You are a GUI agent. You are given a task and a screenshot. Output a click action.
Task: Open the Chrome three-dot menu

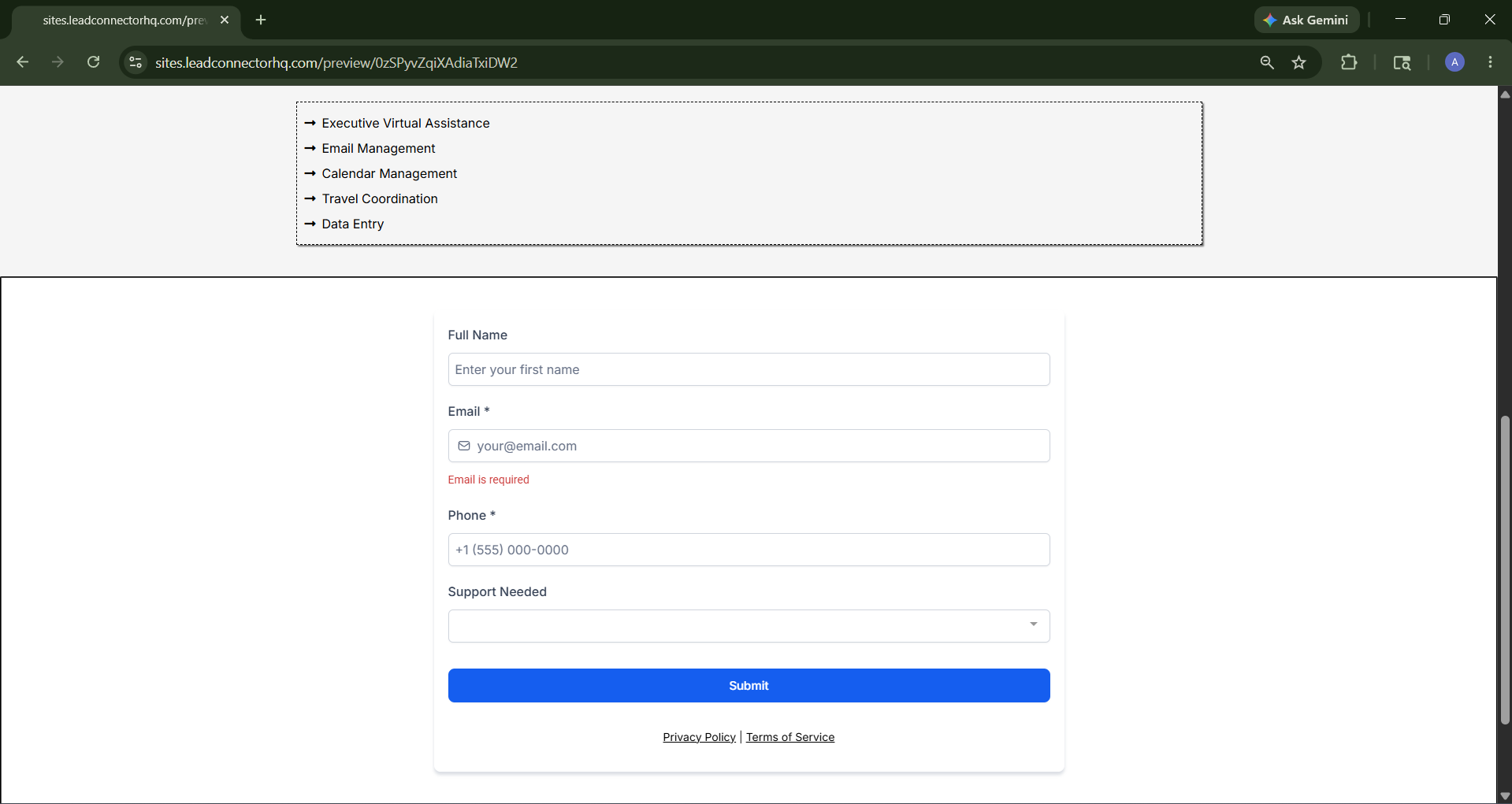pyautogui.click(x=1490, y=62)
